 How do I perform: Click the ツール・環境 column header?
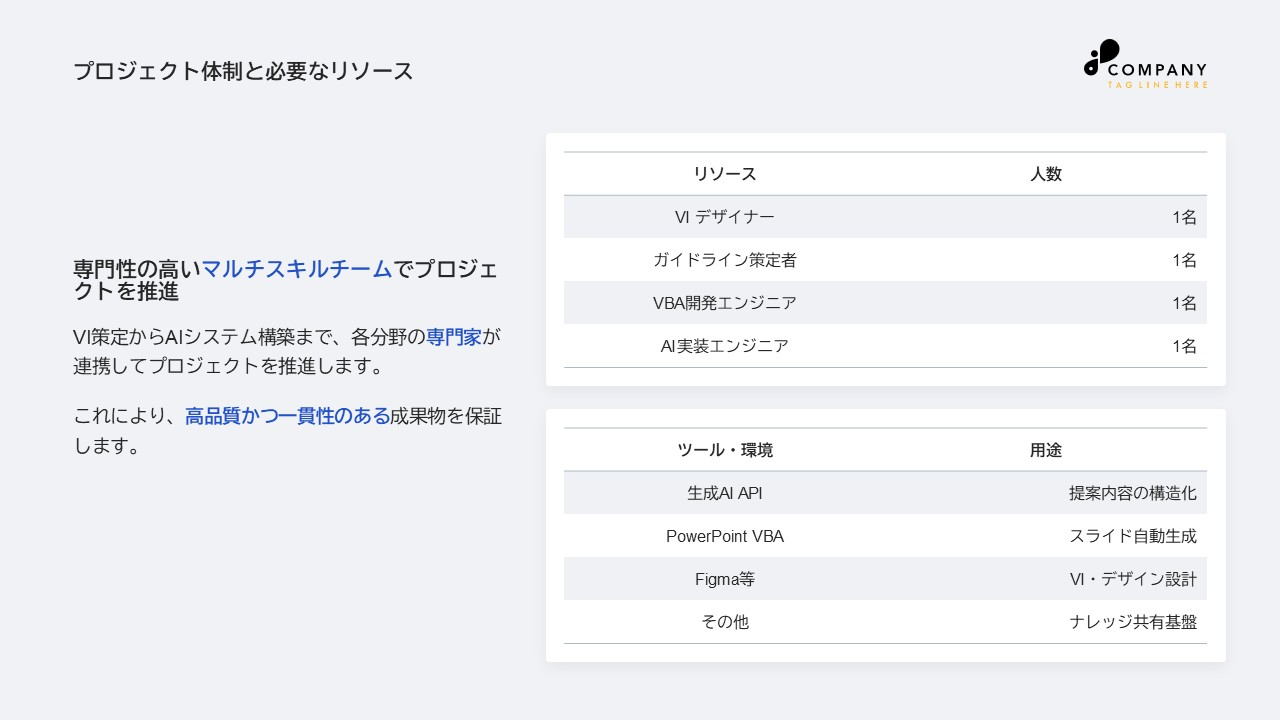(724, 450)
